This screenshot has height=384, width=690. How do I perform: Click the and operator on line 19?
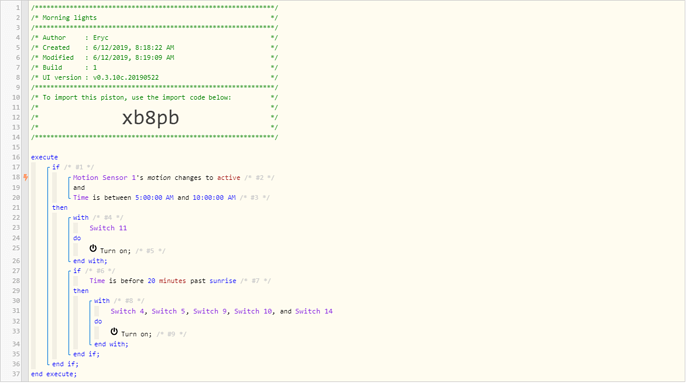point(79,188)
